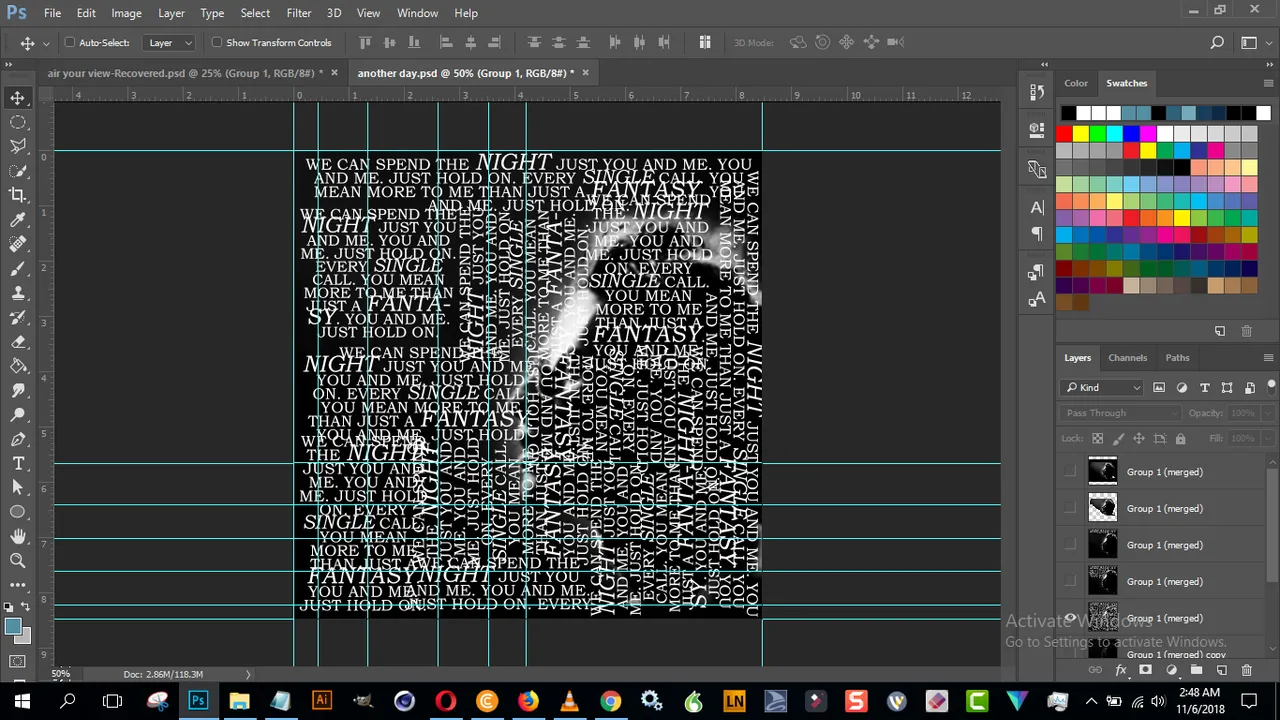
Task: Select the Pen tool
Action: 18,439
